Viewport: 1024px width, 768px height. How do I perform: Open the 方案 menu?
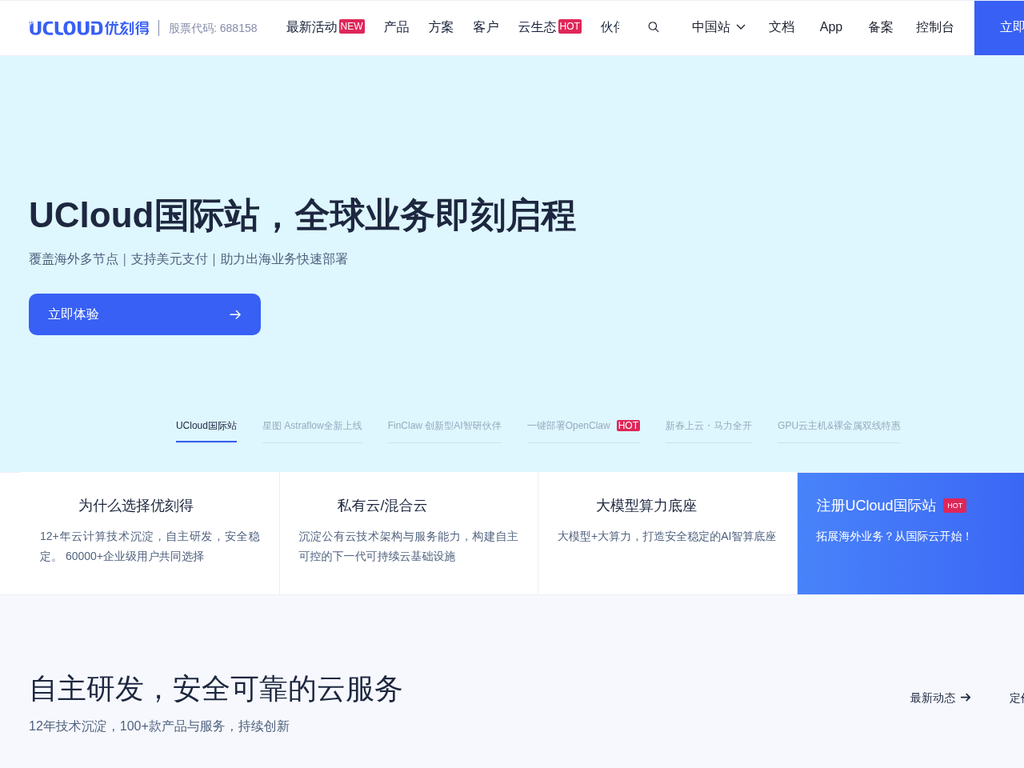point(441,27)
